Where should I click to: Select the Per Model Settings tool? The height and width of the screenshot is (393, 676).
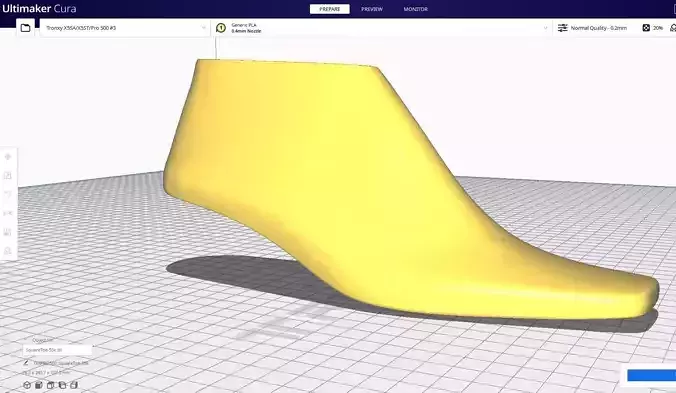(x=8, y=232)
